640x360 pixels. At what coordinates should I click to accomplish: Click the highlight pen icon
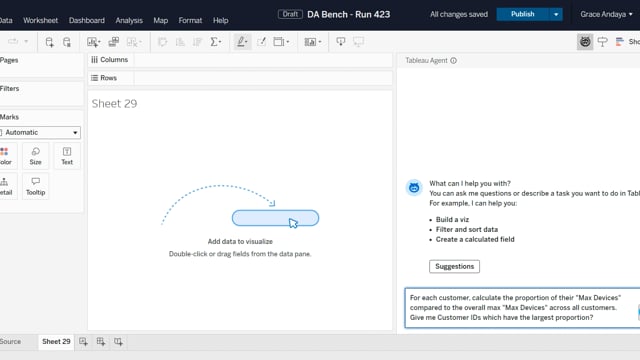coord(242,42)
